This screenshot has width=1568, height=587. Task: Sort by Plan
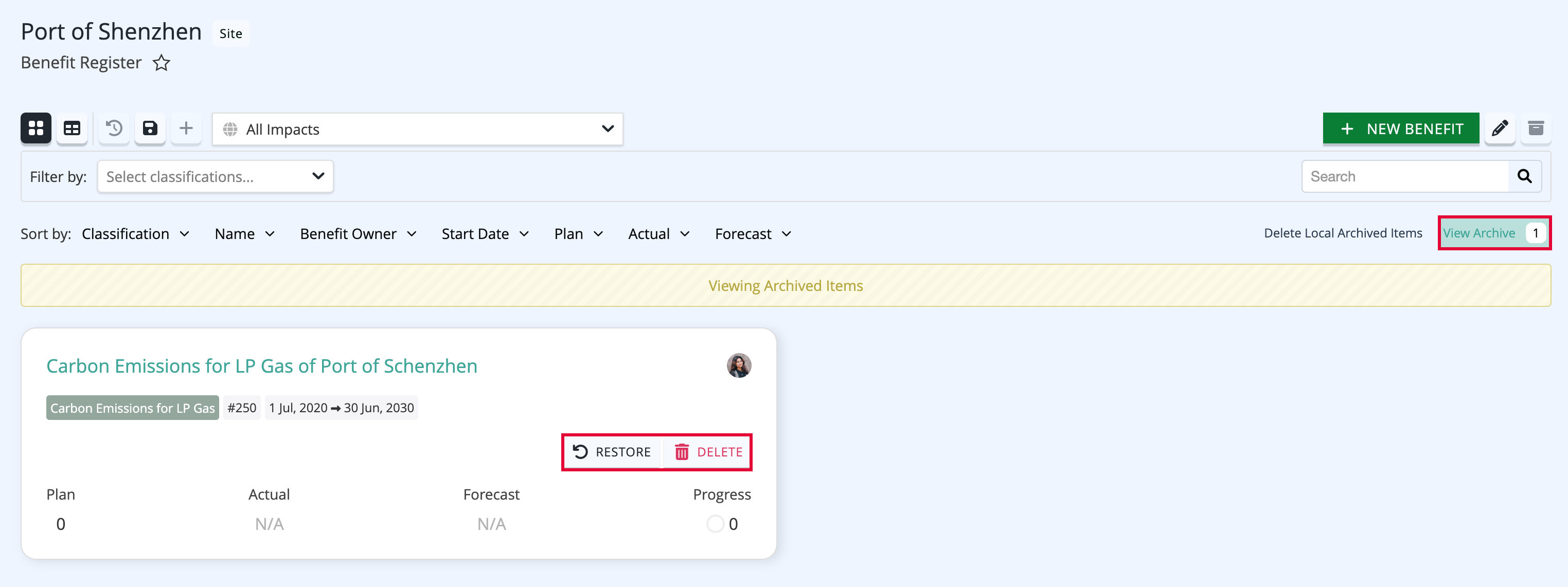[578, 234]
